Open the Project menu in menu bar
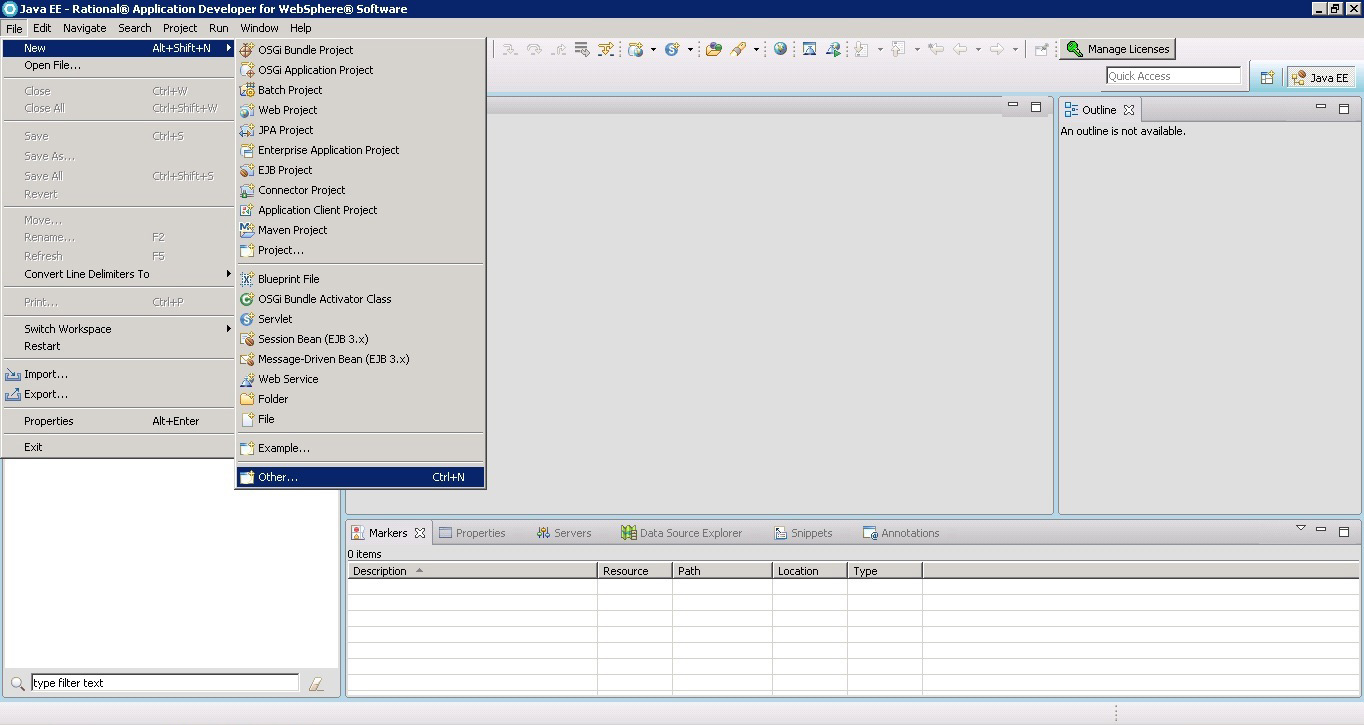 click(x=180, y=28)
